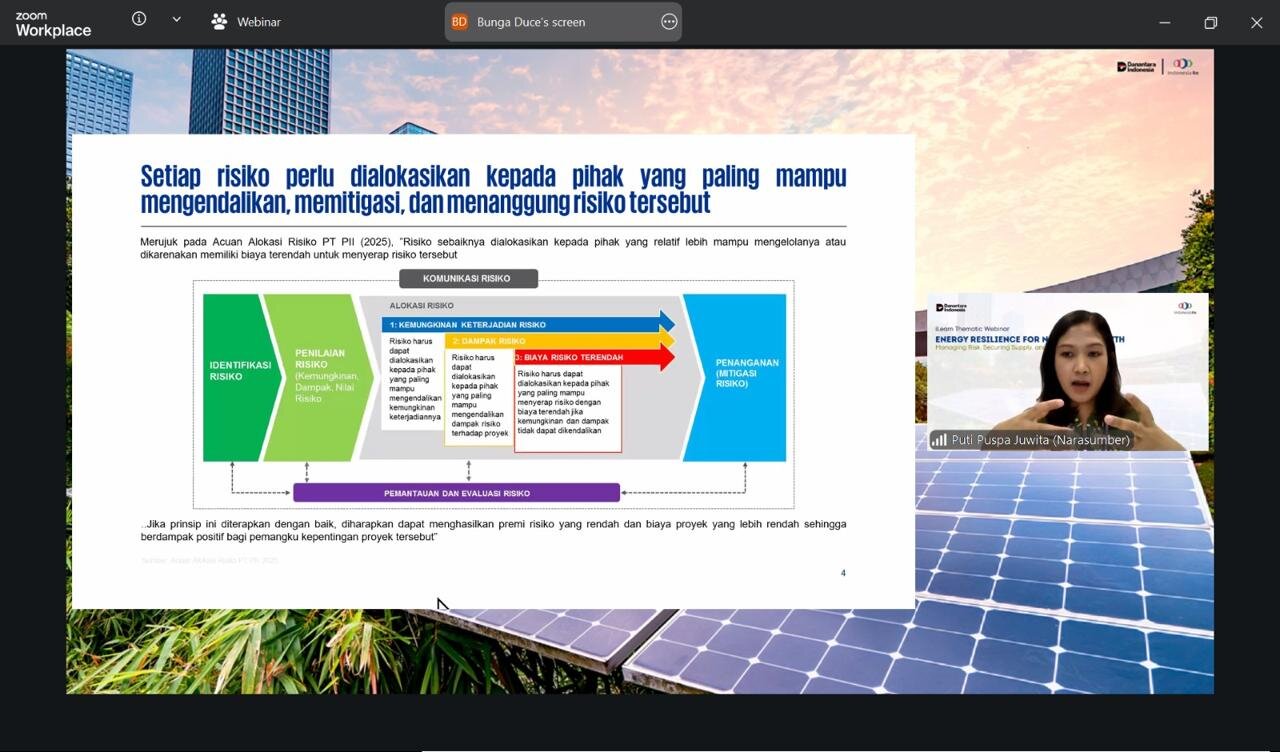Click the green Identifikasi Risiko block
1280x752 pixels.
[240, 377]
